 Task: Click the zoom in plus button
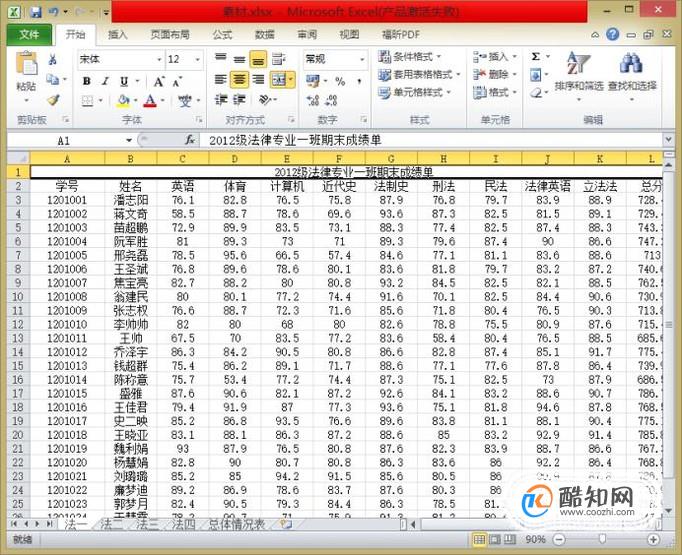point(653,540)
